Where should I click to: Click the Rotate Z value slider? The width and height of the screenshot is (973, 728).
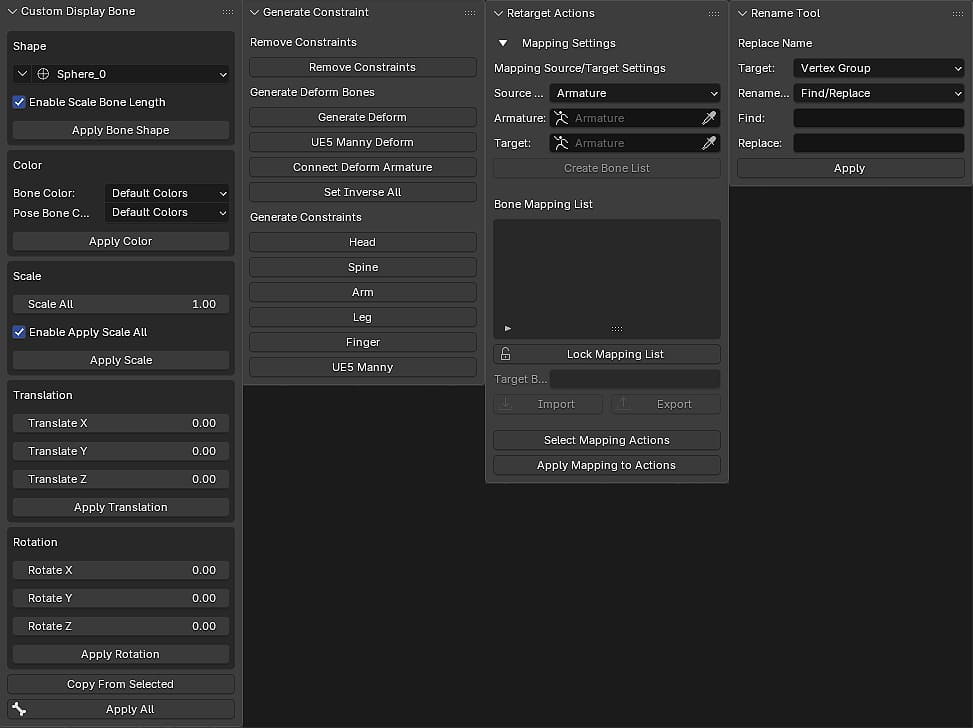(x=121, y=626)
